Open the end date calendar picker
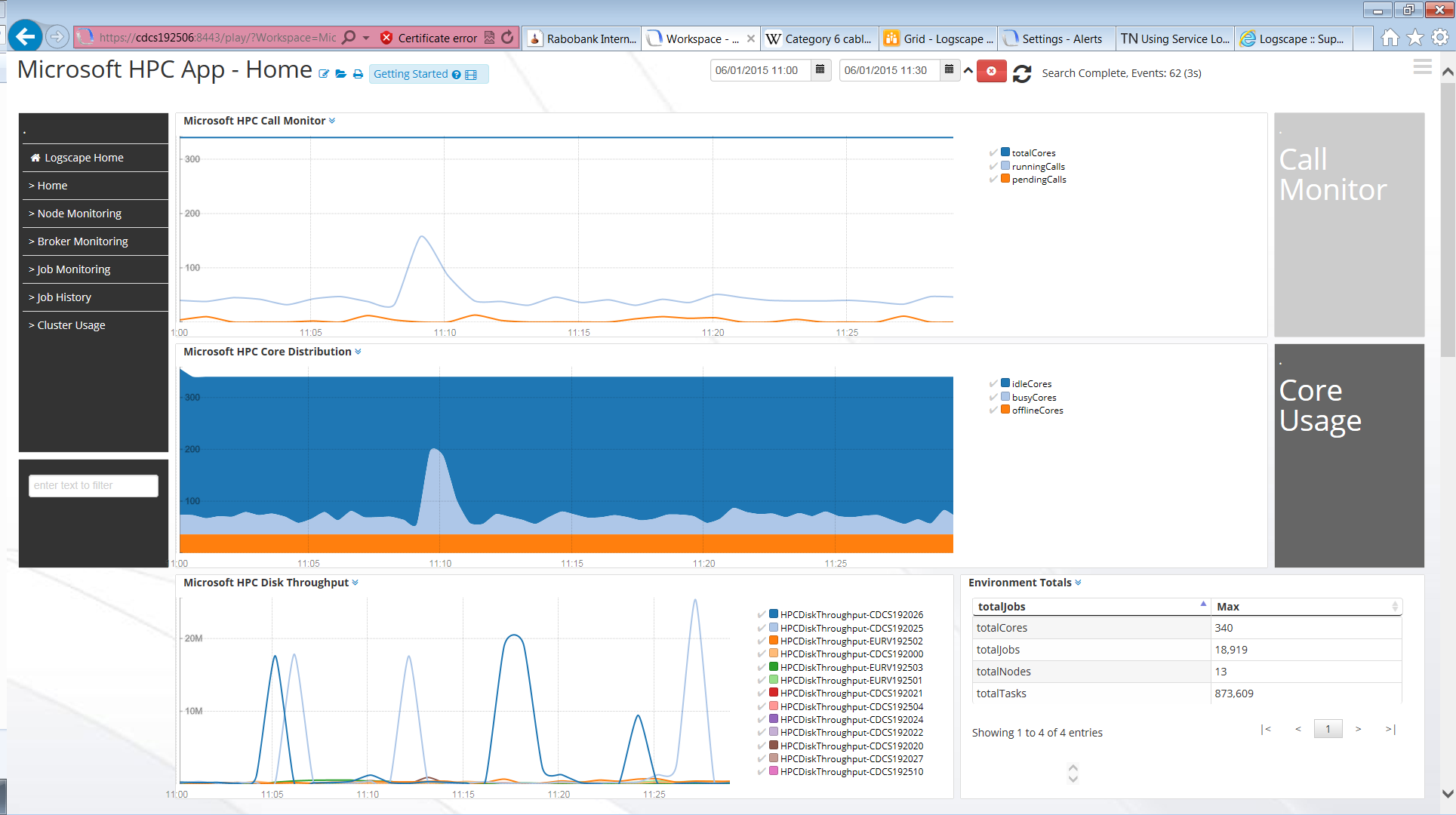 click(949, 70)
